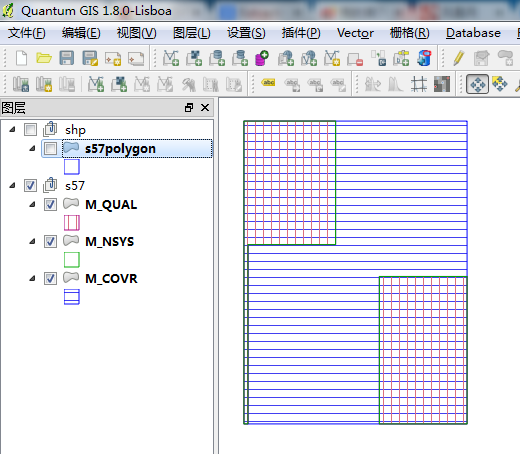The height and width of the screenshot is (454, 520).
Task: Save project using the floppy disk icon
Action: click(x=67, y=58)
